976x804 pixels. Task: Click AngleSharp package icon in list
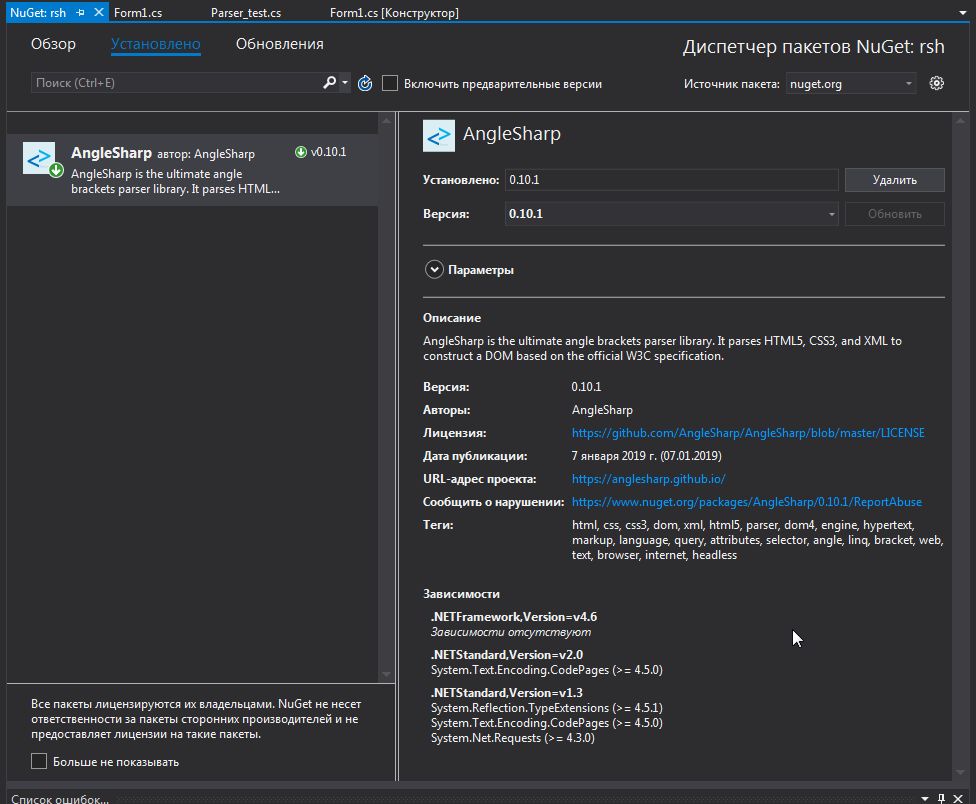point(39,159)
